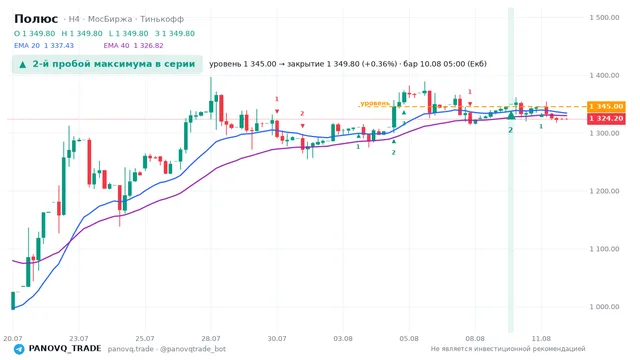Click the 03.08 date axis label
The width and height of the screenshot is (640, 360).
[343, 339]
